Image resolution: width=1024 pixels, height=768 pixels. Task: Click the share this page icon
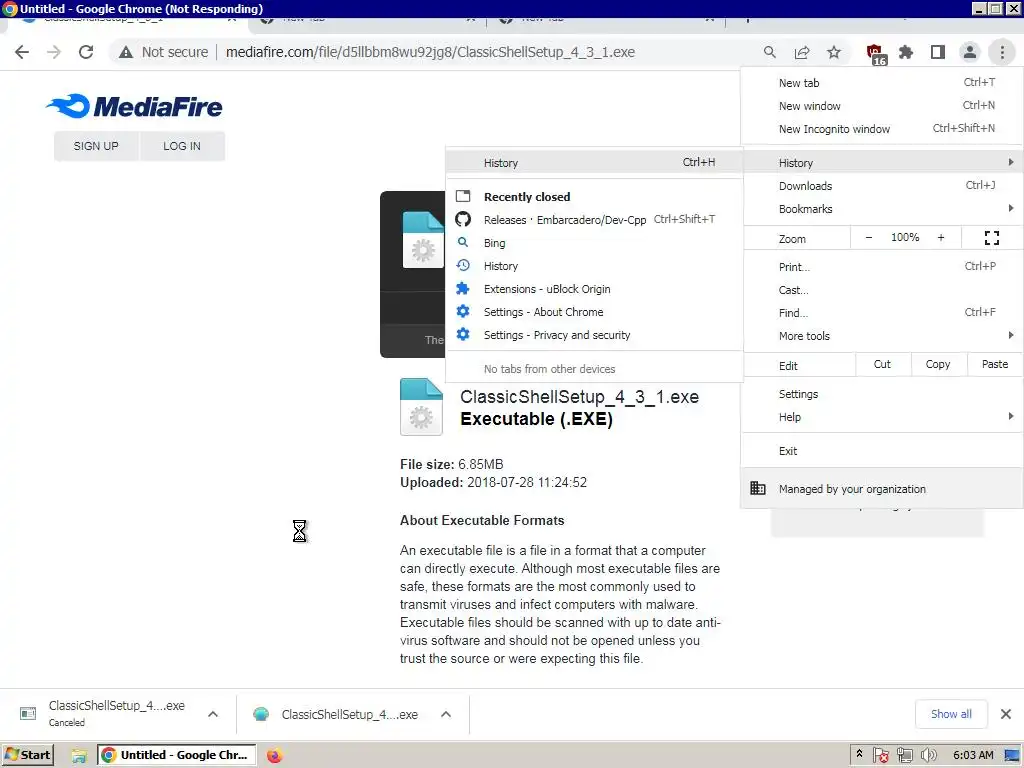[x=802, y=52]
